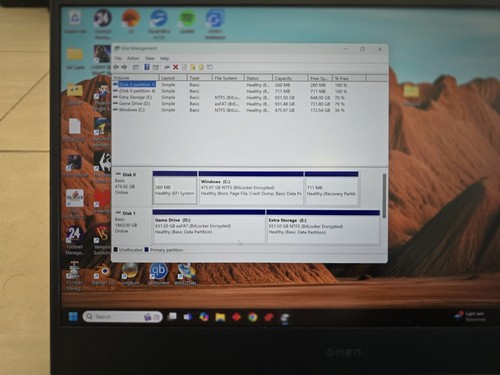Select the 260 MB EFI System partition block

pos(175,188)
